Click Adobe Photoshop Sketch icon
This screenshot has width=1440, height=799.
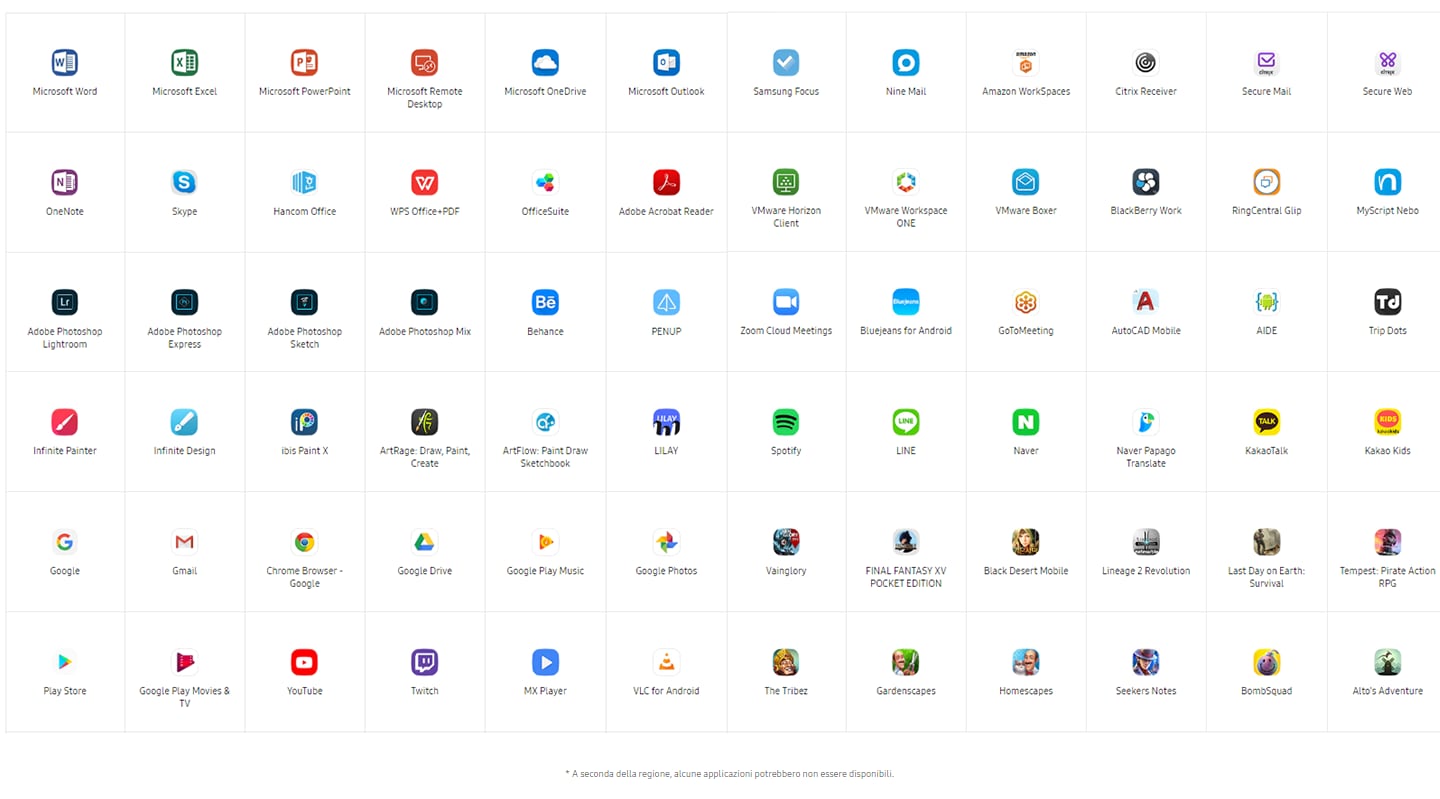tap(305, 302)
